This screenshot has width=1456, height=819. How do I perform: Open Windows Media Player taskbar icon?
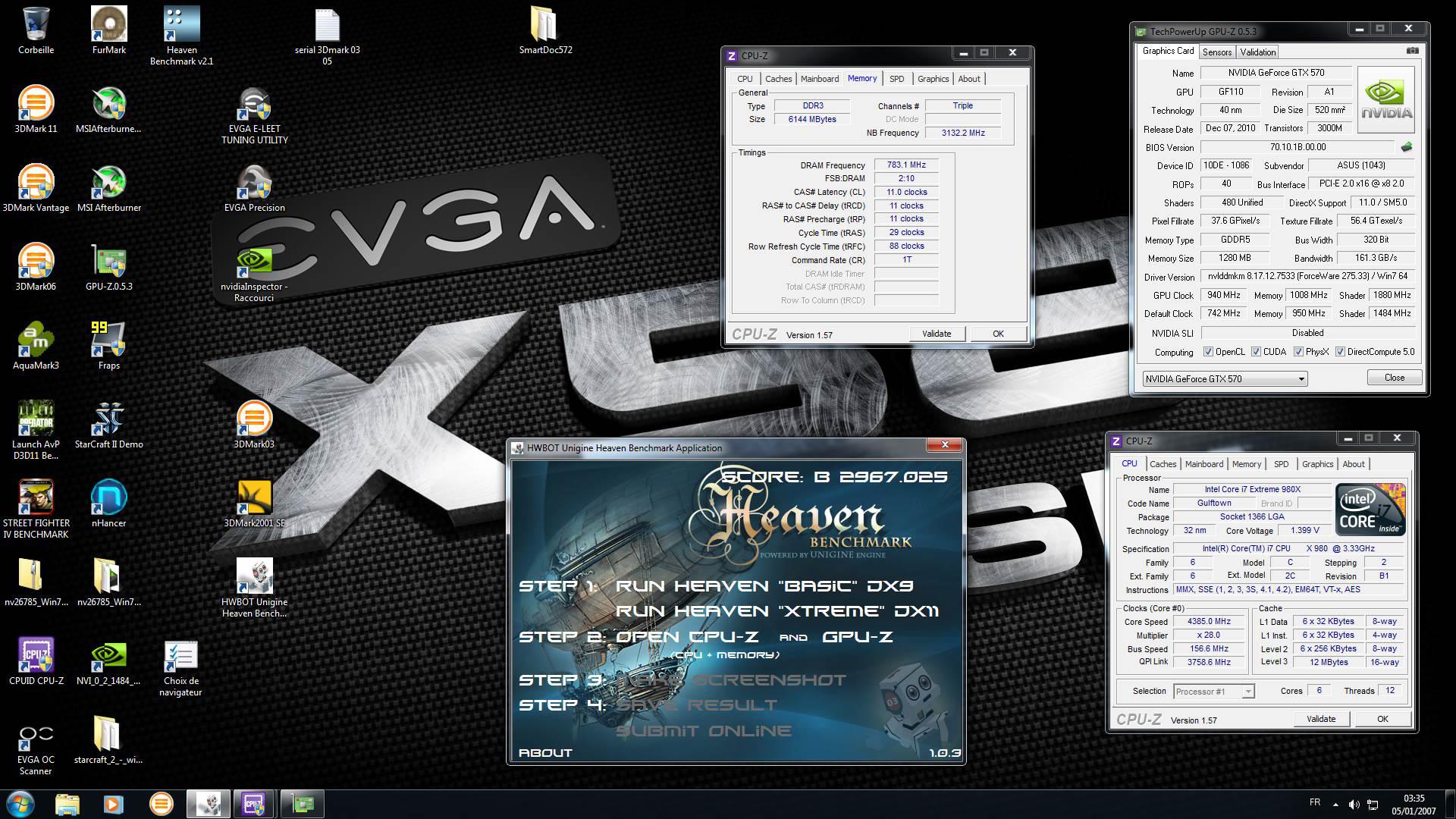pos(113,804)
